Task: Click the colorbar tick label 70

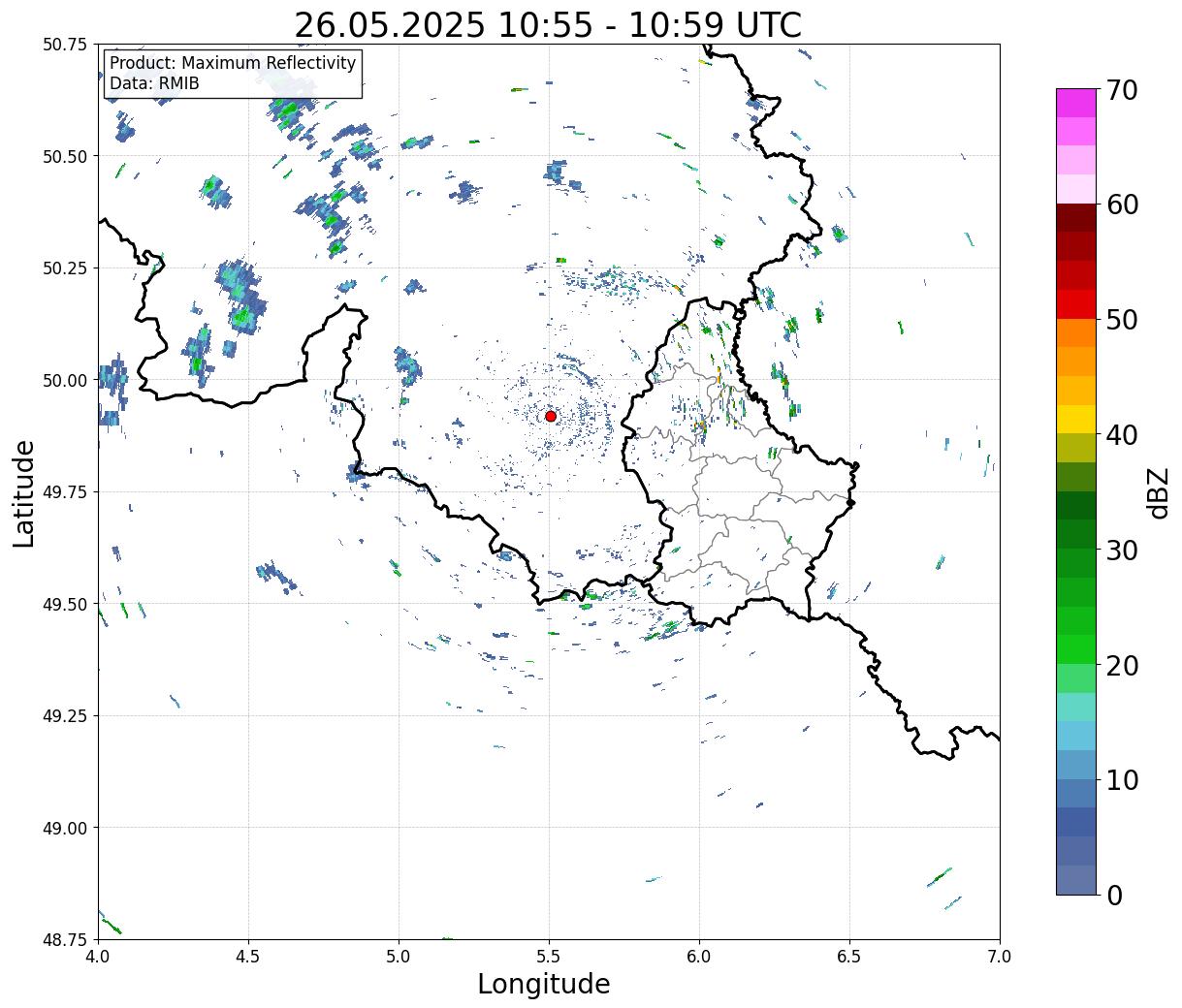Action: 1121,90
